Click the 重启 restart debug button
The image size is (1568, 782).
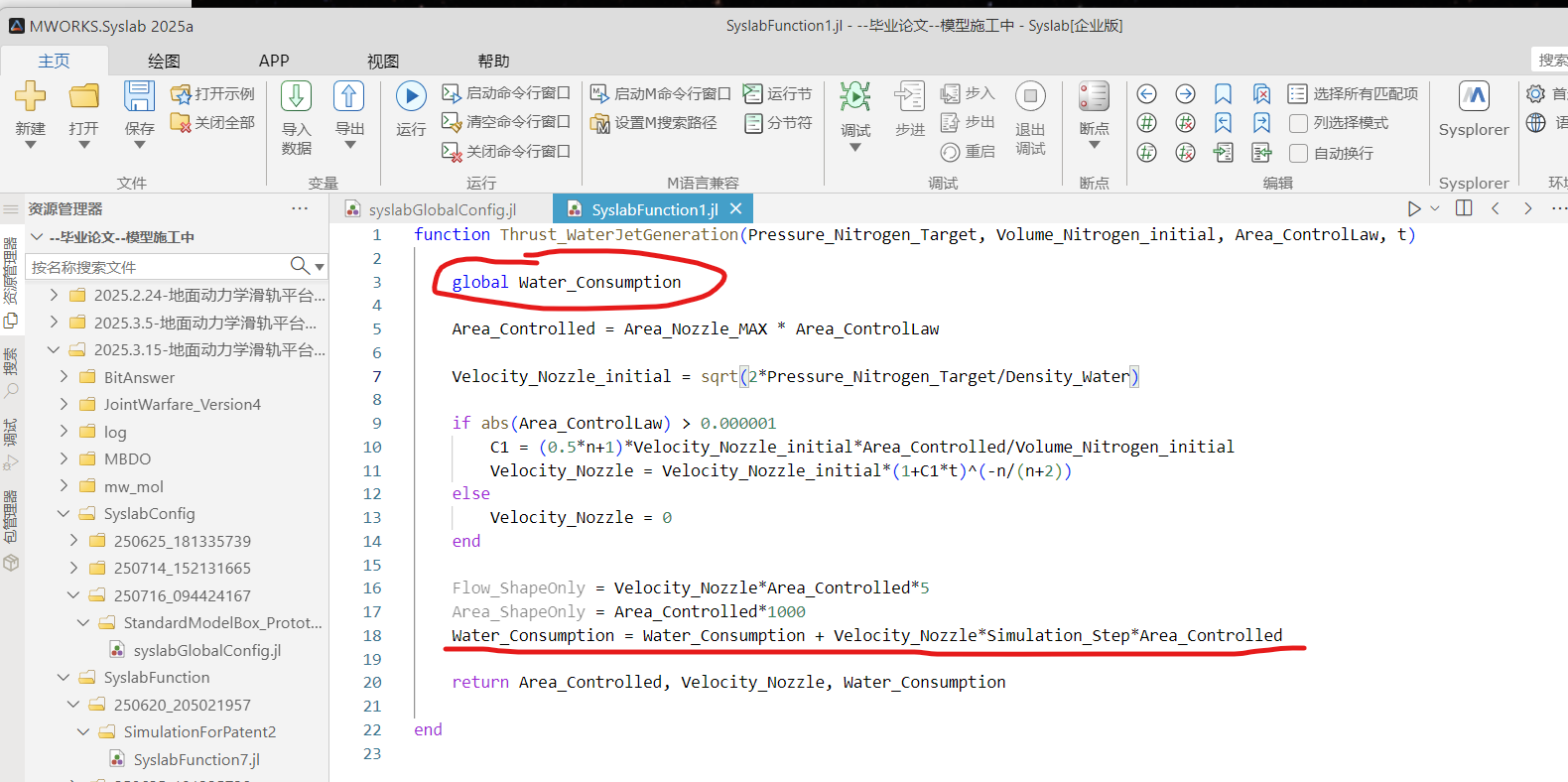[x=967, y=151]
